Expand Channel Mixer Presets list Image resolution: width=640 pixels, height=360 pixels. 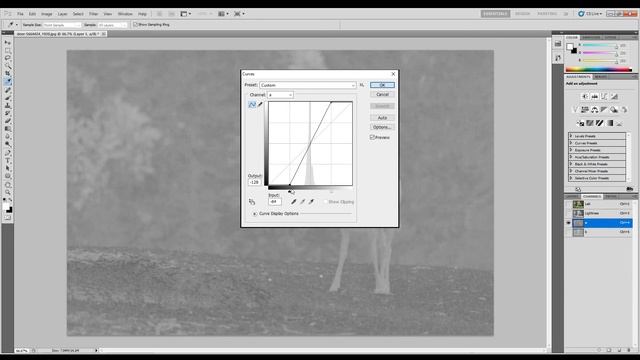click(x=571, y=171)
